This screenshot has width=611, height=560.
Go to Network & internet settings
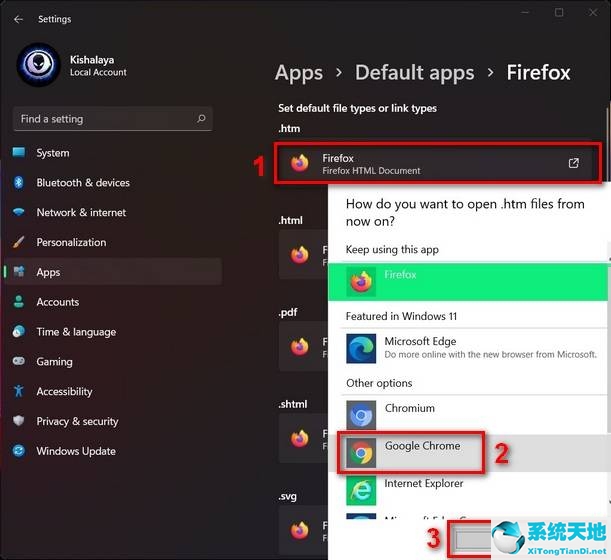pyautogui.click(x=81, y=212)
